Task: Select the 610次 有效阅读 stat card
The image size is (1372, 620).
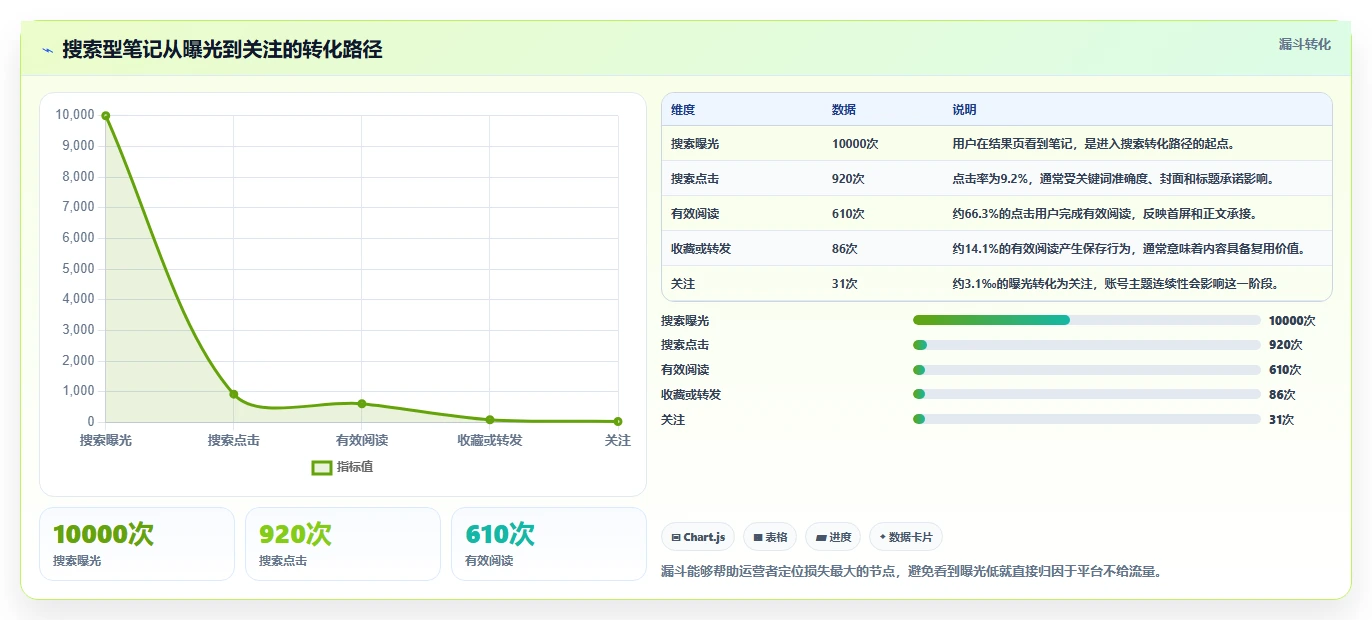Action: (549, 544)
